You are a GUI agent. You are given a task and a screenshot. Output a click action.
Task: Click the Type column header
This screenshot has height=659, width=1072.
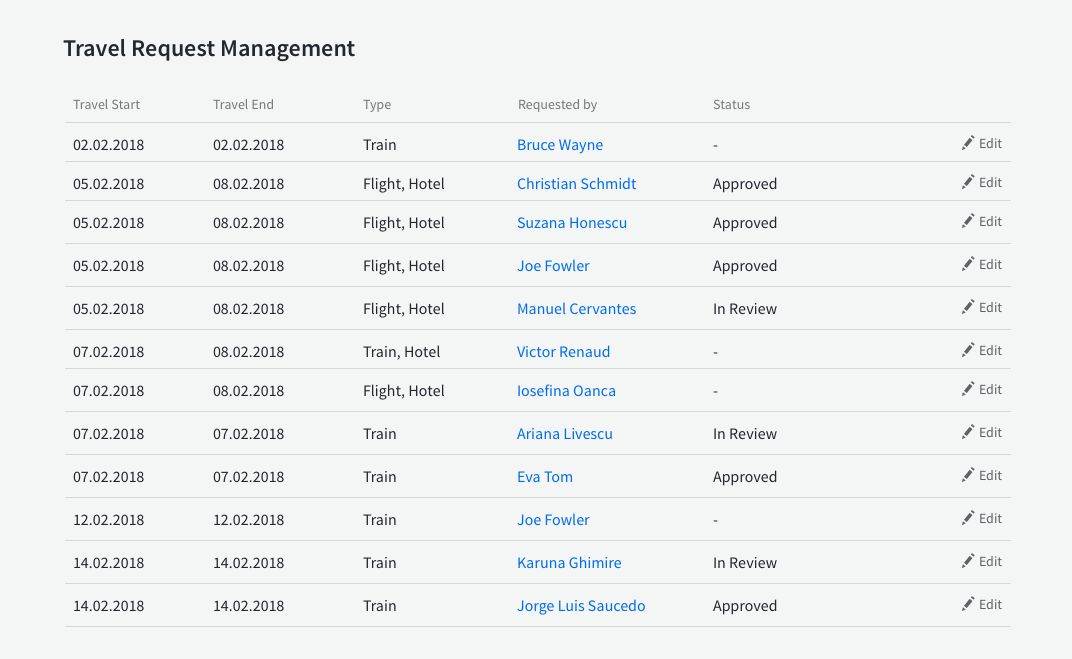click(377, 104)
